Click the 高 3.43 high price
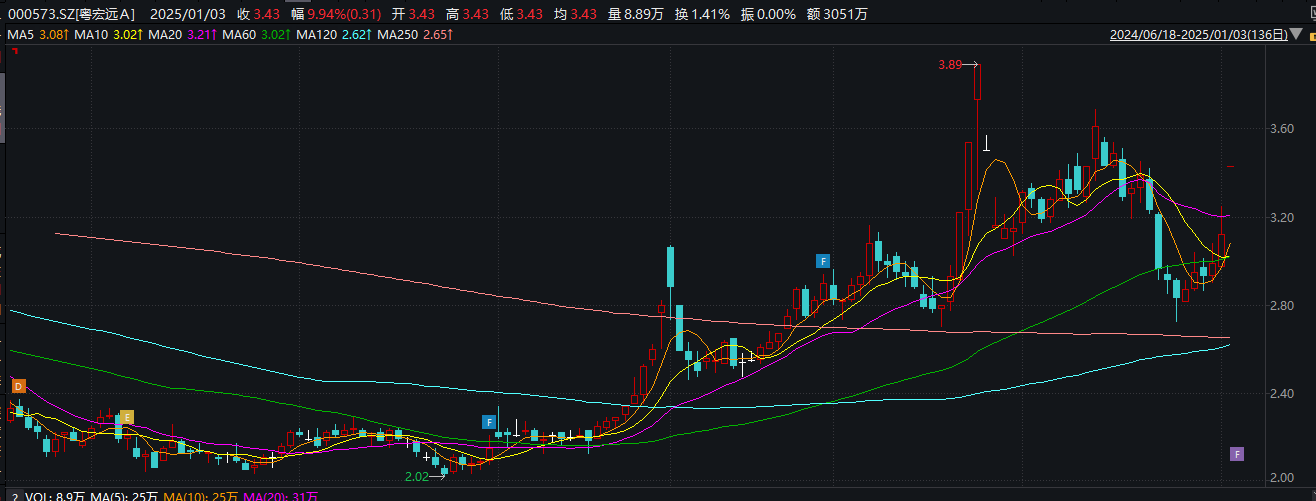This screenshot has height=501, width=1316. [x=466, y=15]
